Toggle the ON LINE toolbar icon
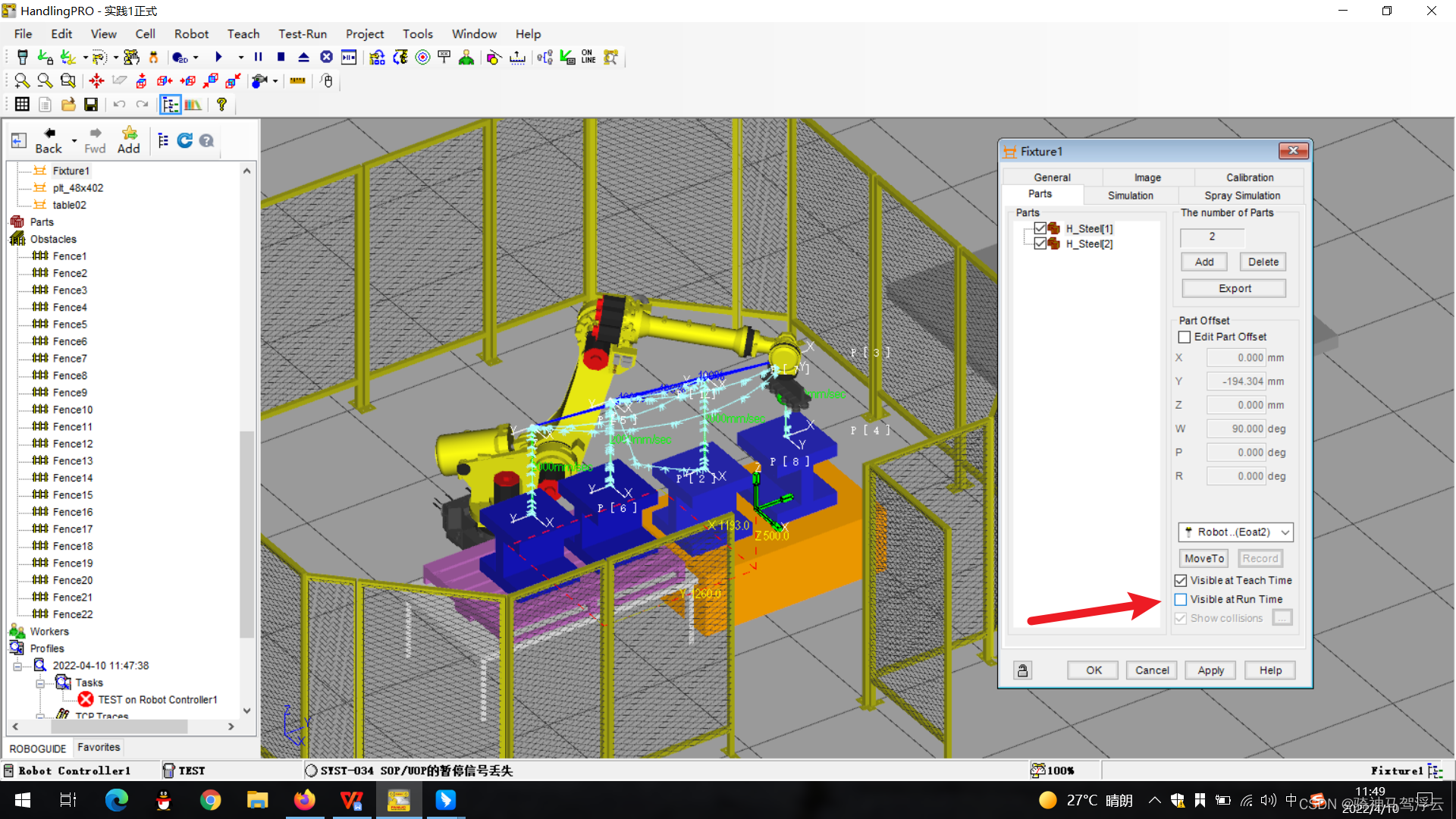 coord(588,58)
